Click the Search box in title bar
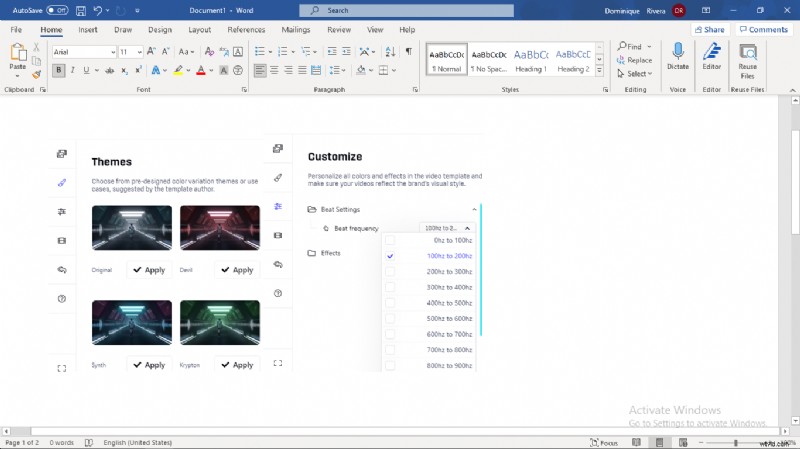 (x=400, y=10)
